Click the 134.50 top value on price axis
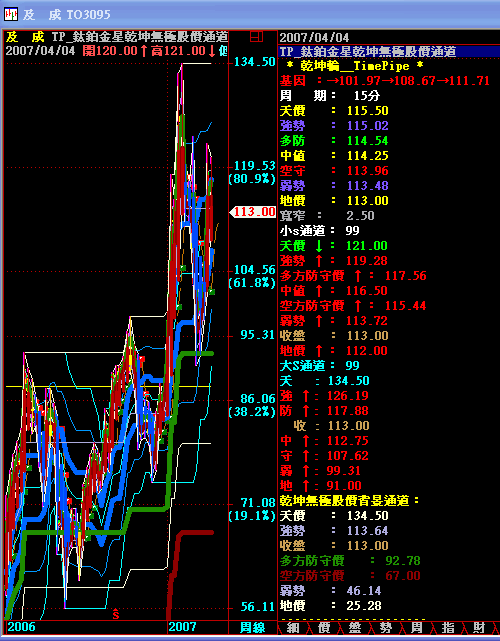 (255, 62)
